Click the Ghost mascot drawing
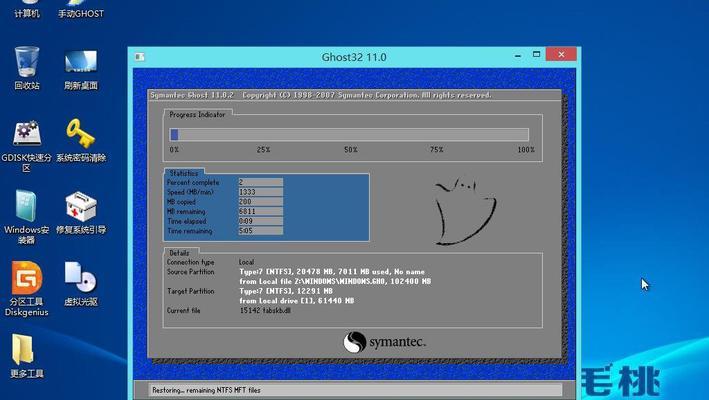The height and width of the screenshot is (400, 709). point(464,211)
